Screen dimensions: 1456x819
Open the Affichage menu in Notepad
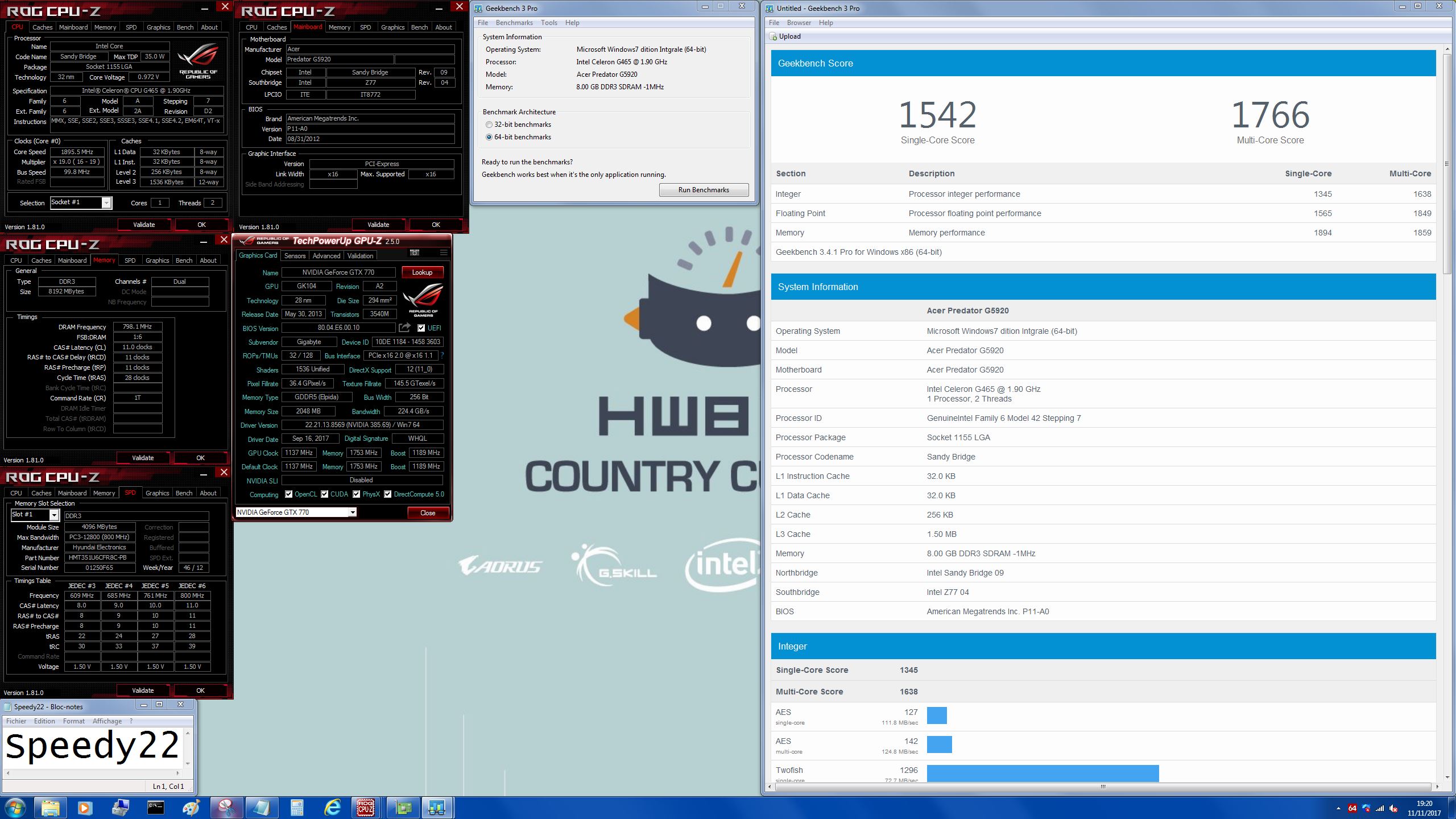(x=107, y=721)
